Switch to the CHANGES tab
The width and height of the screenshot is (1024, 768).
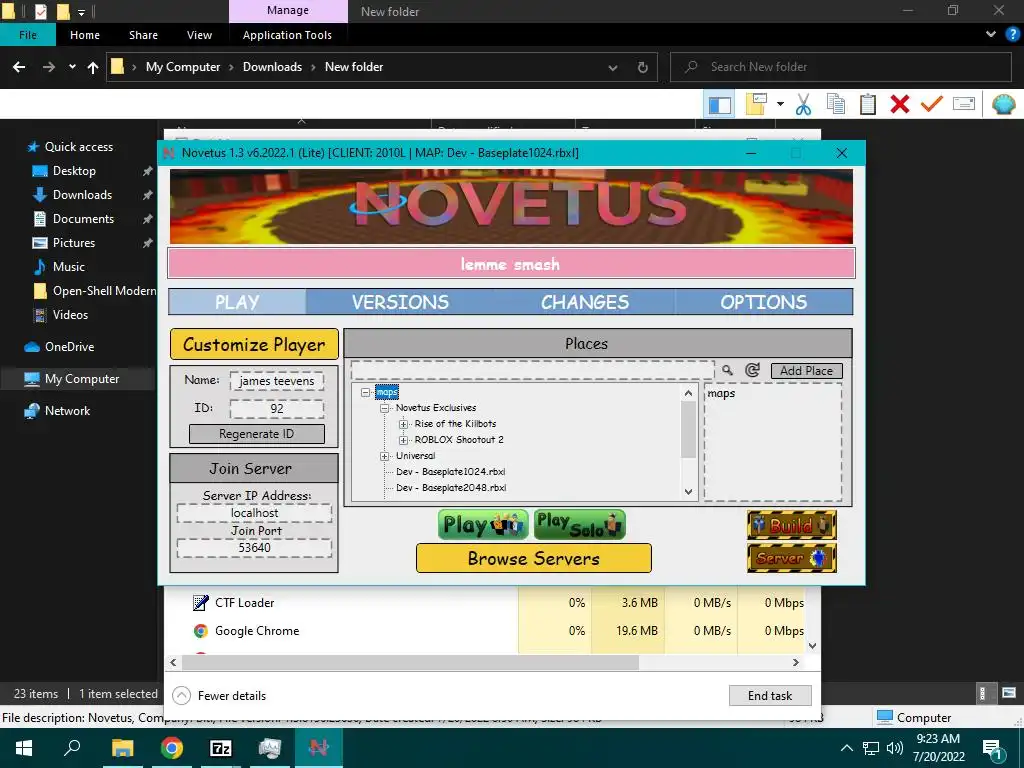[x=584, y=302]
